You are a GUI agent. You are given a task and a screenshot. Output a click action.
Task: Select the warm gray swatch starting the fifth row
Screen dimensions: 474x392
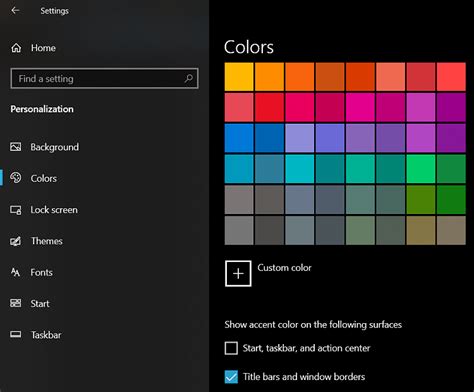(x=239, y=199)
